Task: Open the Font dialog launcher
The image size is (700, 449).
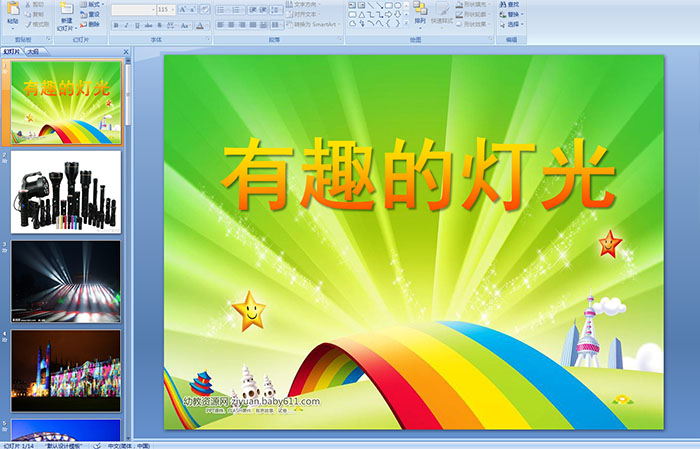Action: [x=208, y=40]
